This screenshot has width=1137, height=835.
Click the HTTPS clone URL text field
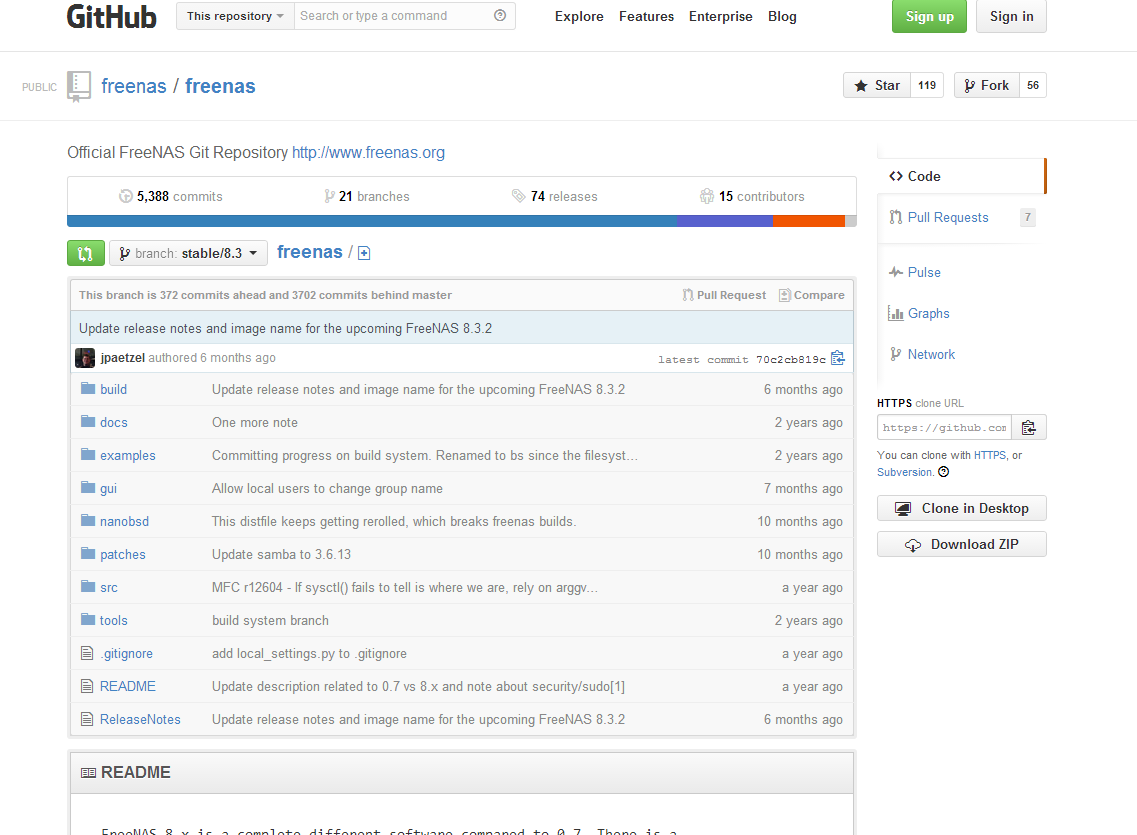coord(945,428)
